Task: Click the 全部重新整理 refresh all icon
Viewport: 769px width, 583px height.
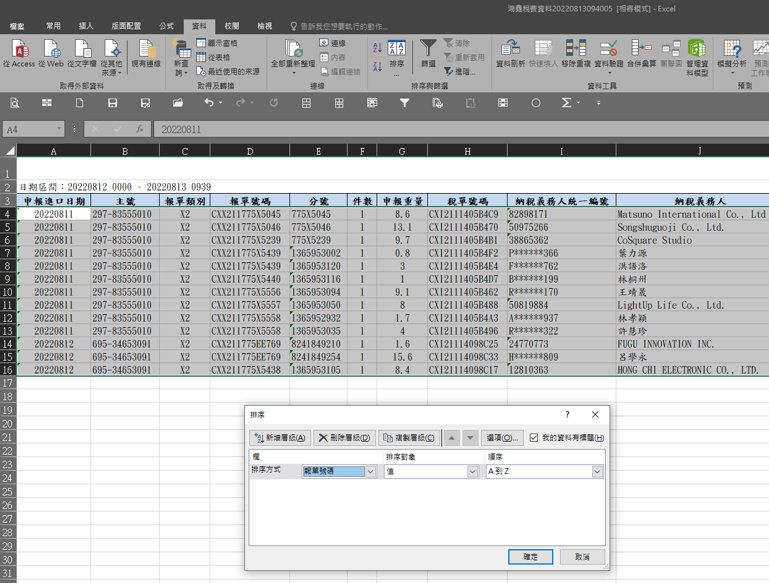Action: tap(292, 50)
